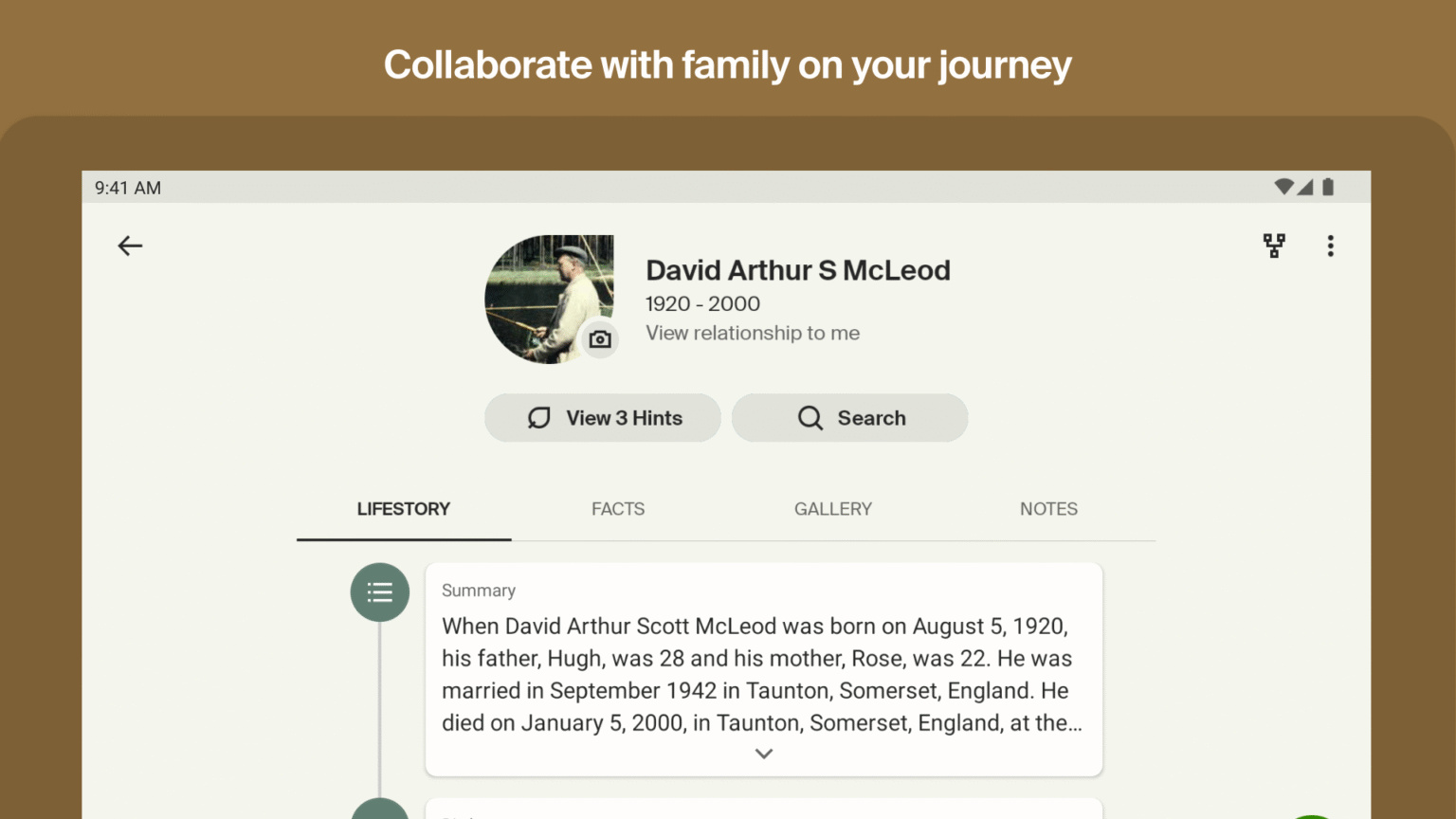1456x819 pixels.
Task: Select the hints leaf icon
Action: [538, 417]
